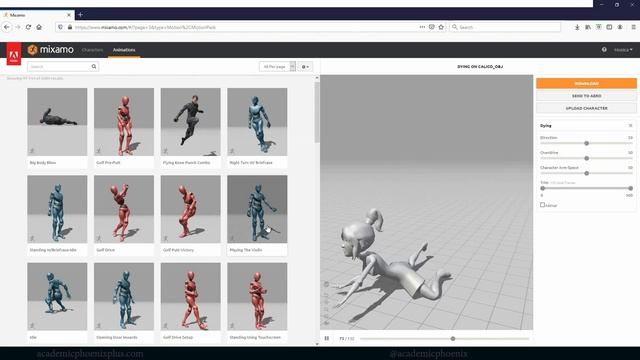Close the Dying settings panel
The height and width of the screenshot is (360, 640).
pyautogui.click(x=630, y=126)
